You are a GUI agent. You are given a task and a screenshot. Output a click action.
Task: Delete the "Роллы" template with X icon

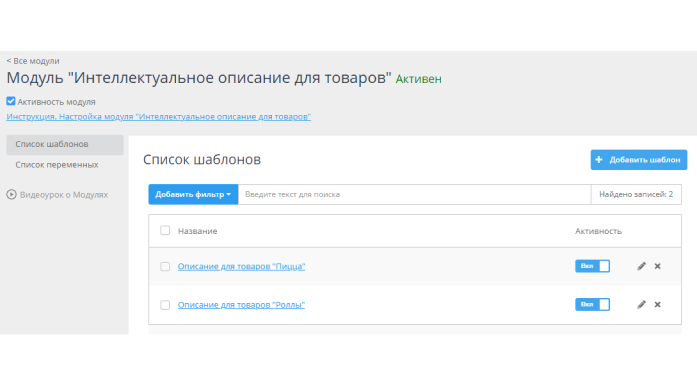tap(657, 305)
